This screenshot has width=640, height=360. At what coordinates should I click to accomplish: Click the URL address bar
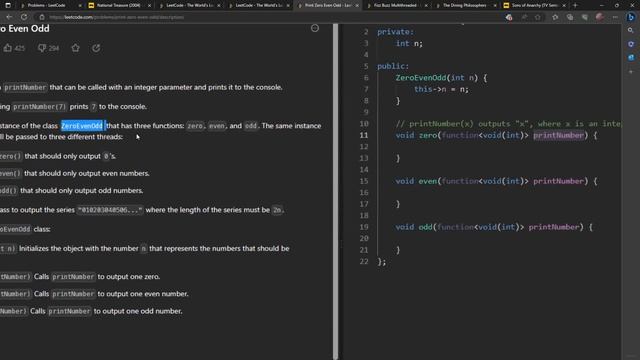269,17
